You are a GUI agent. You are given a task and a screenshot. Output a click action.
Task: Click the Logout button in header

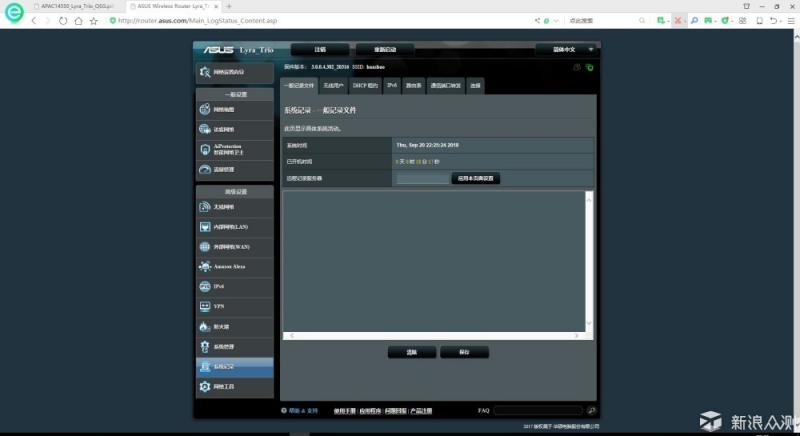click(320, 49)
